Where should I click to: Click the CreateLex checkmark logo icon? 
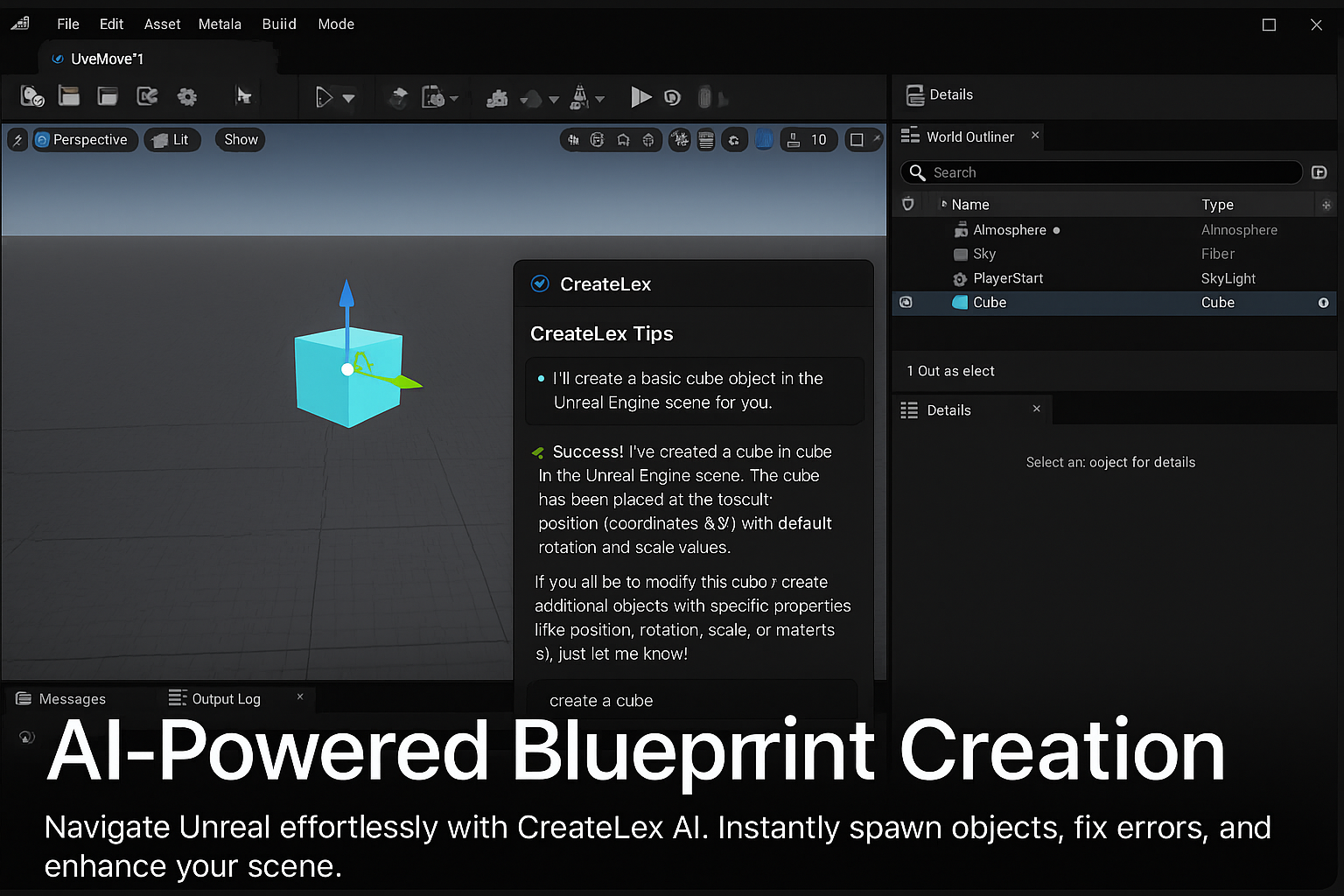click(x=541, y=283)
